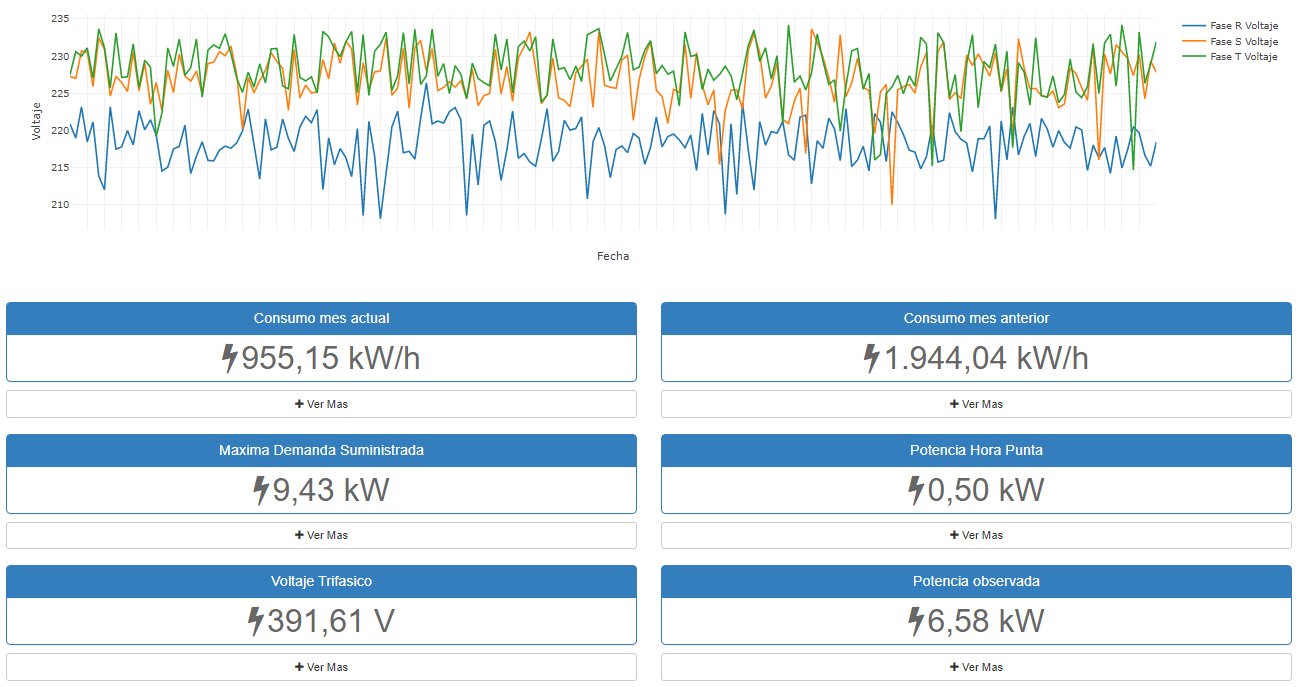Click lightning icon beside 9,43 kW
This screenshot has width=1300, height=687.
261,490
